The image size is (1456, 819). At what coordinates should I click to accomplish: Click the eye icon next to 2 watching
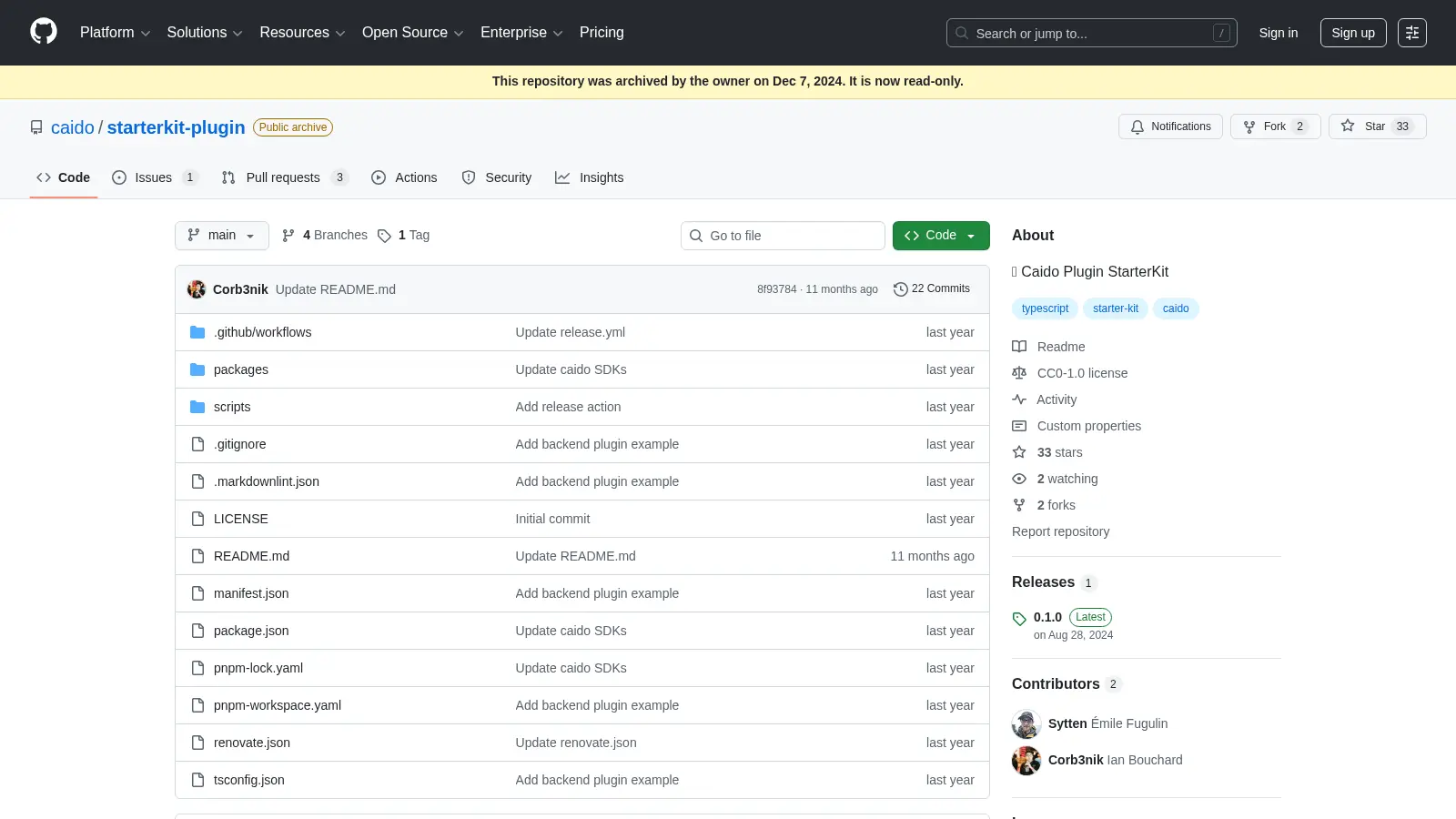pyautogui.click(x=1019, y=479)
